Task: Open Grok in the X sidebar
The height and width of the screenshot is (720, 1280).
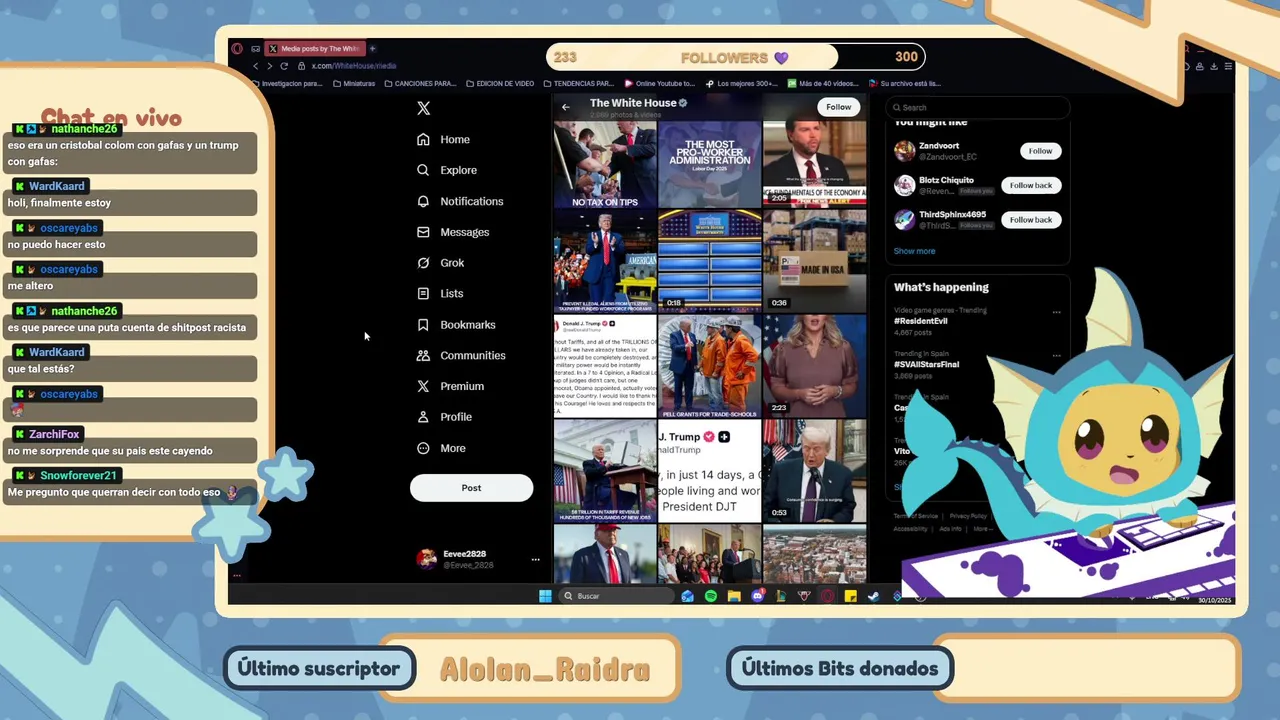Action: point(440,263)
